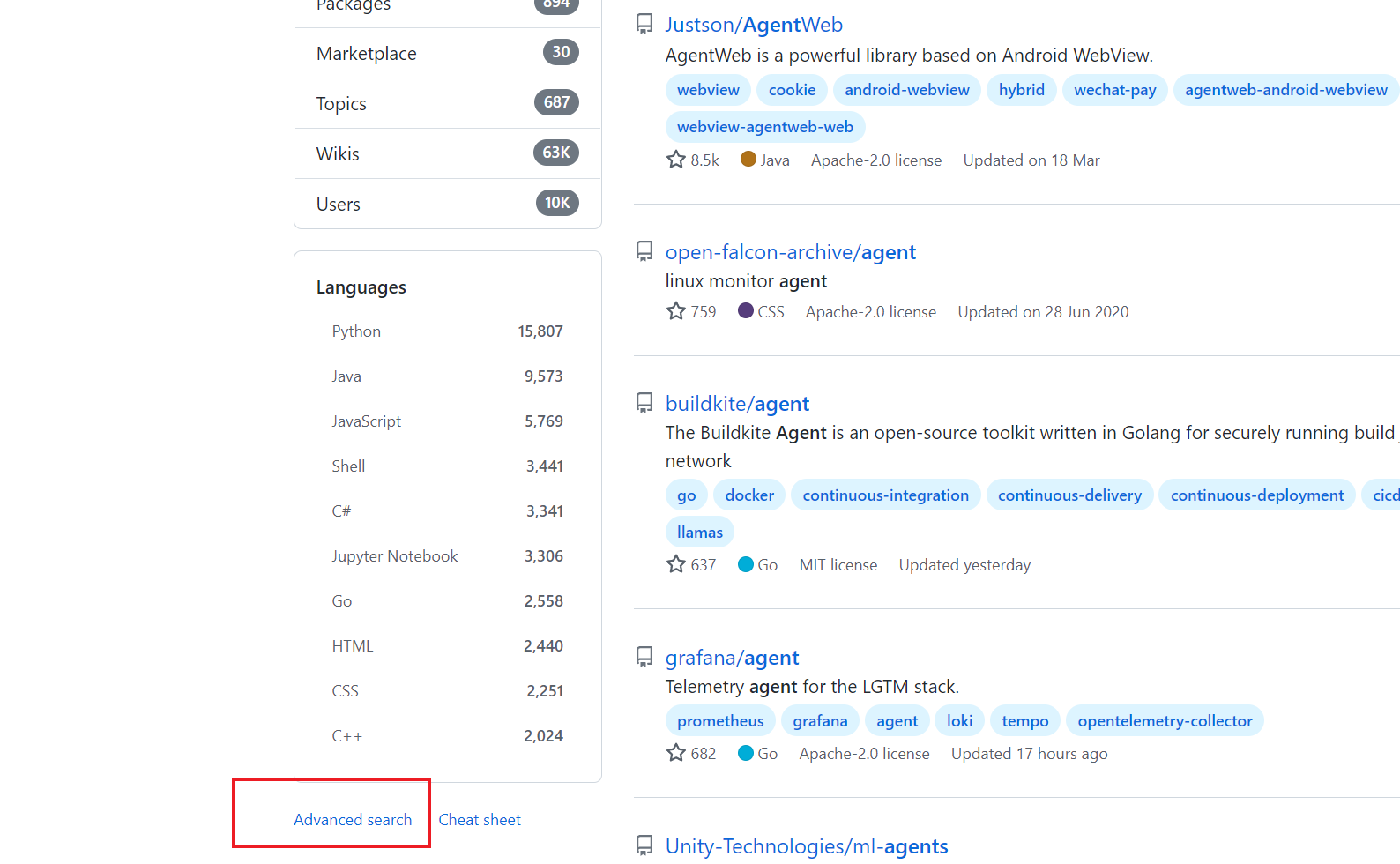Filter results by C# language
Viewport: 1400px width, 864px height.
[448, 511]
